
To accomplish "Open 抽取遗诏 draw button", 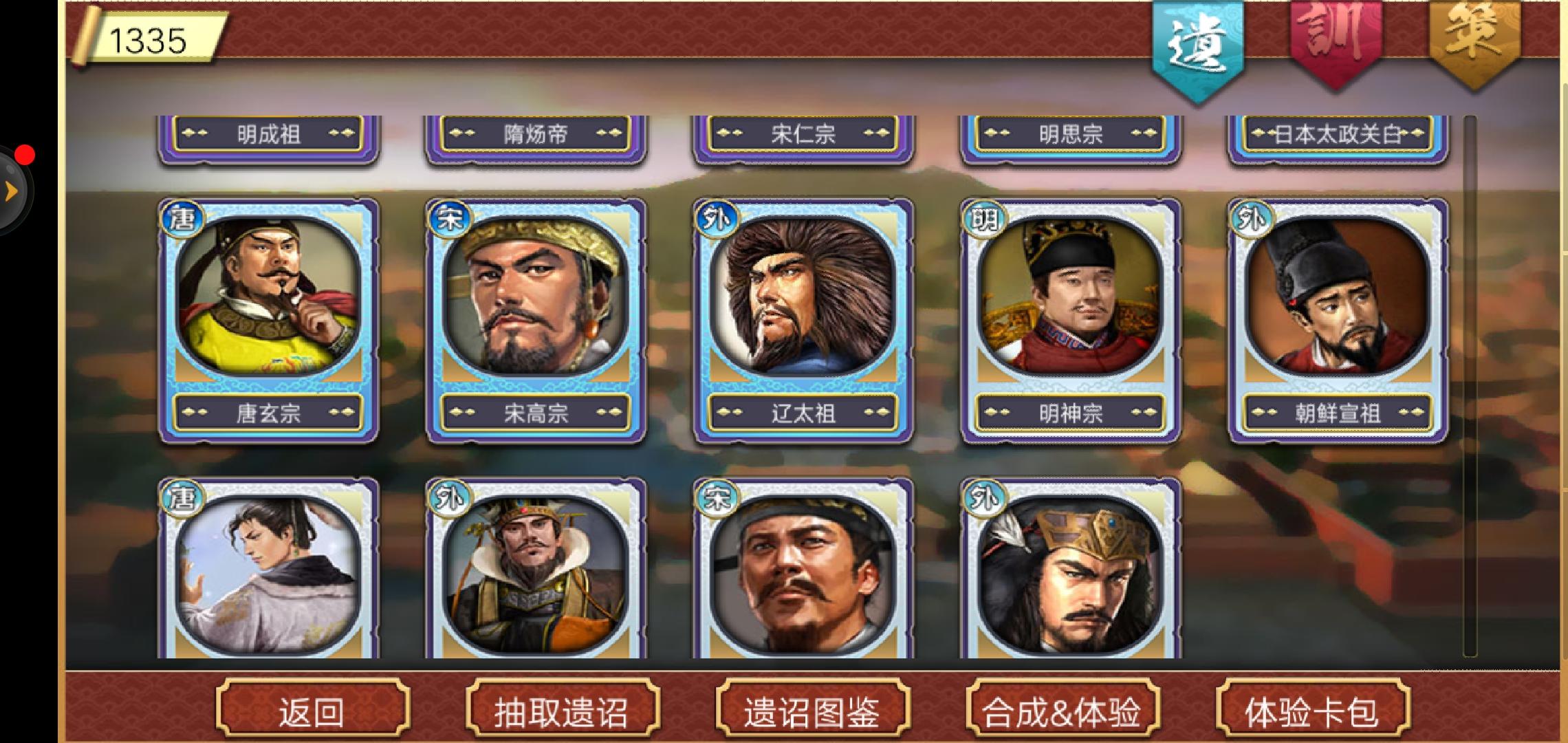I will 562,711.
